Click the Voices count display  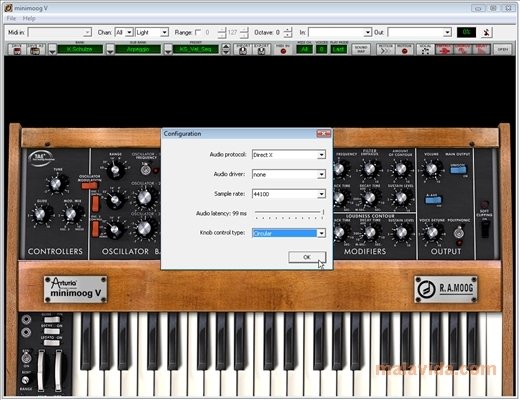[321, 50]
